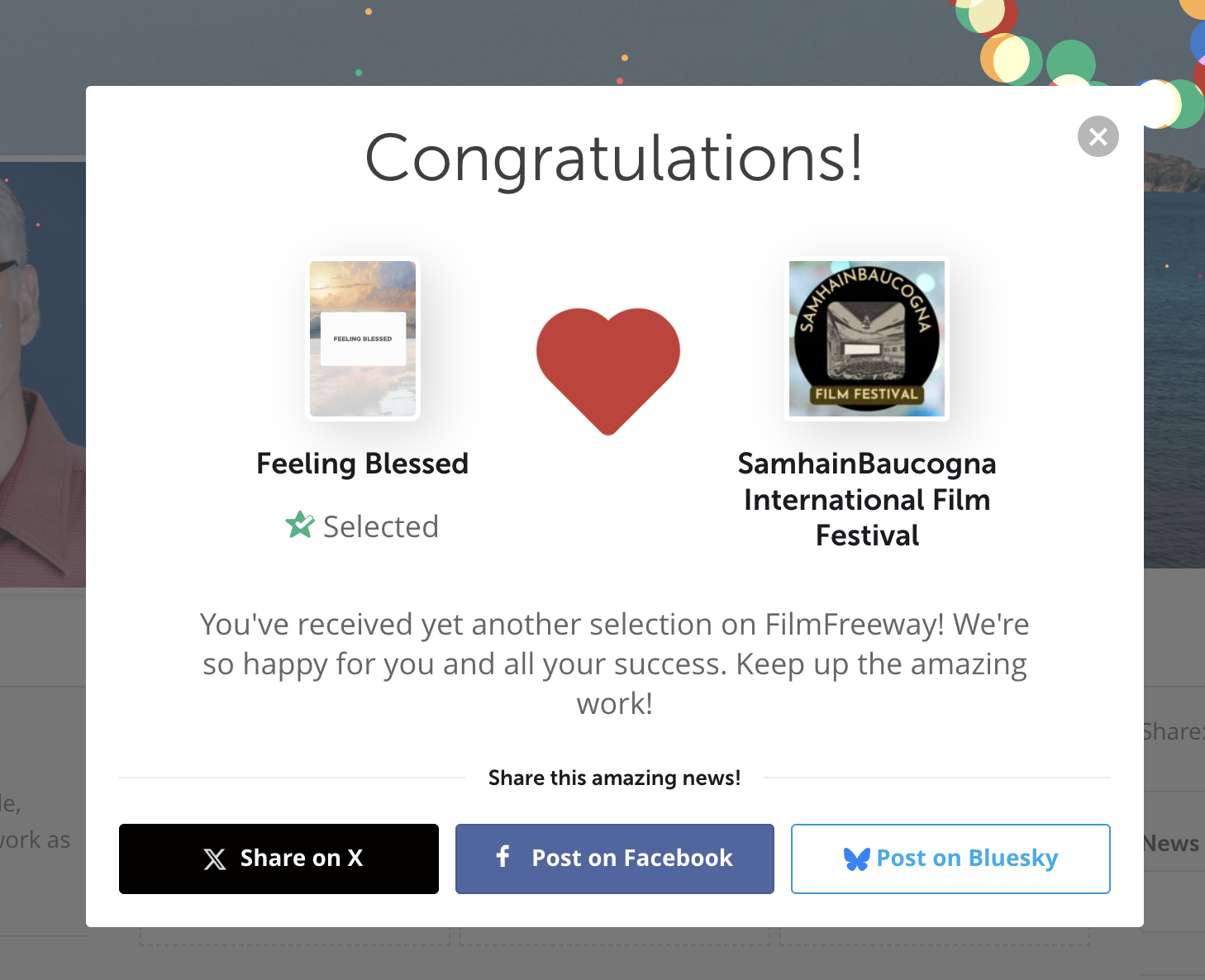Click the X logo icon

pos(215,859)
